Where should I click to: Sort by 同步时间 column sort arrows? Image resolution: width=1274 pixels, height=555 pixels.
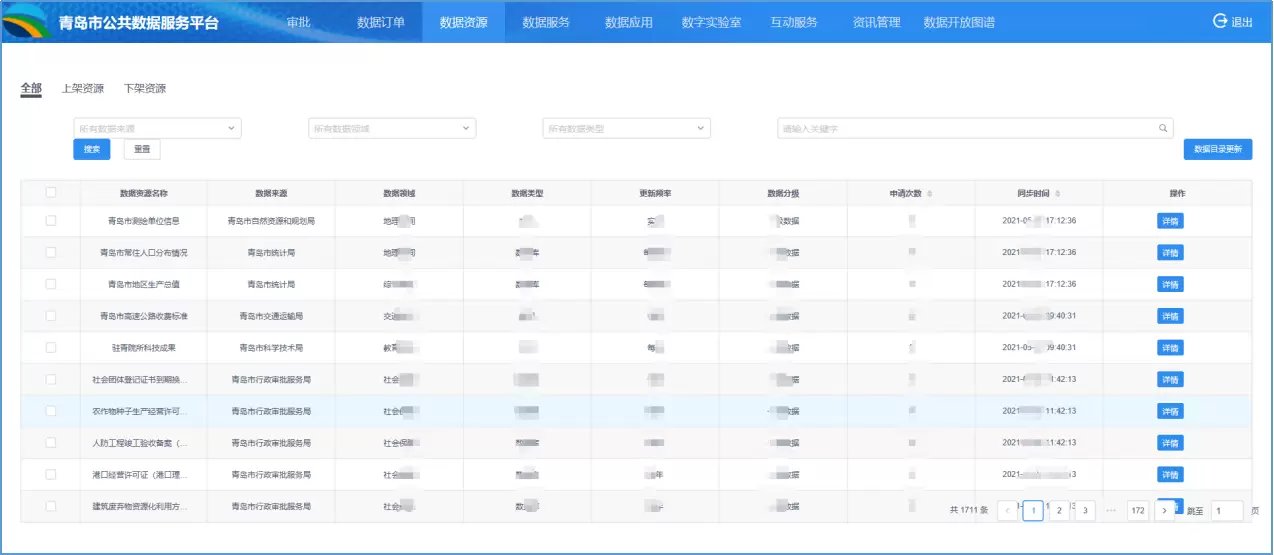[x=1058, y=193]
